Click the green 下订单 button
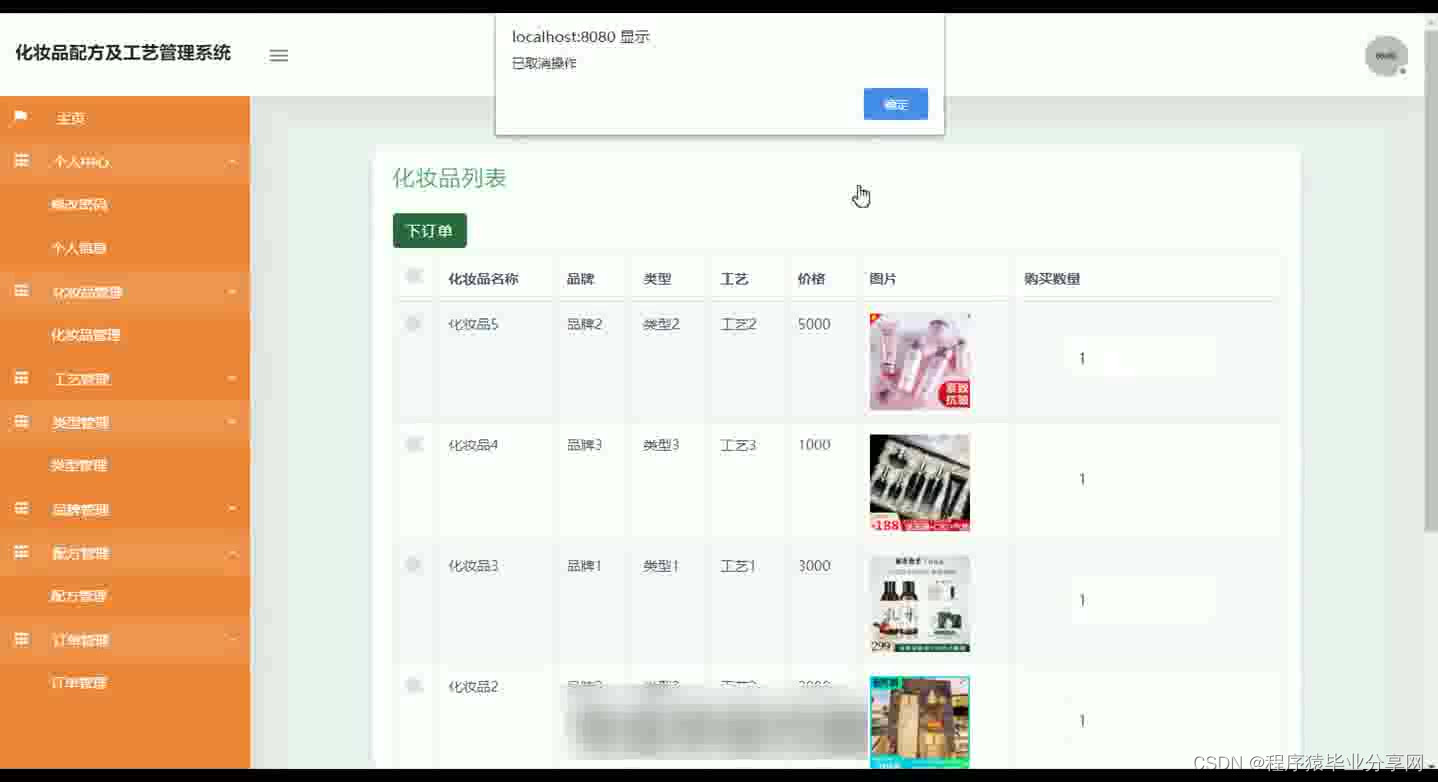 [430, 231]
